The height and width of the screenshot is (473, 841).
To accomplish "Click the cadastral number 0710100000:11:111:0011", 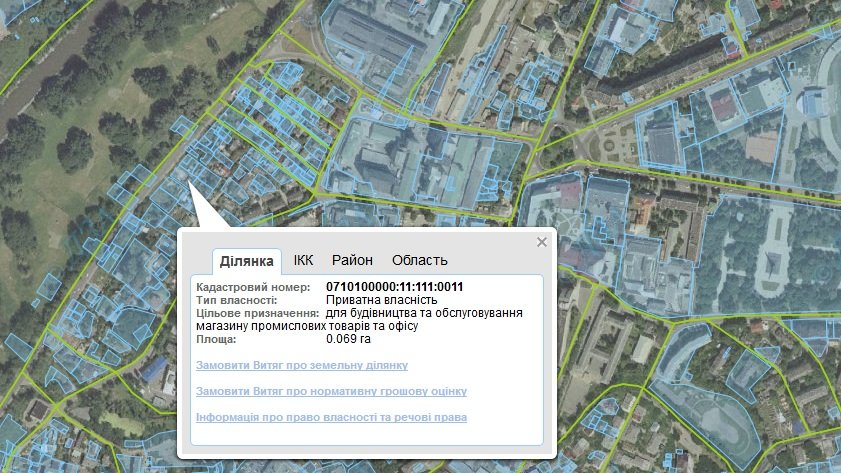I will pos(394,288).
